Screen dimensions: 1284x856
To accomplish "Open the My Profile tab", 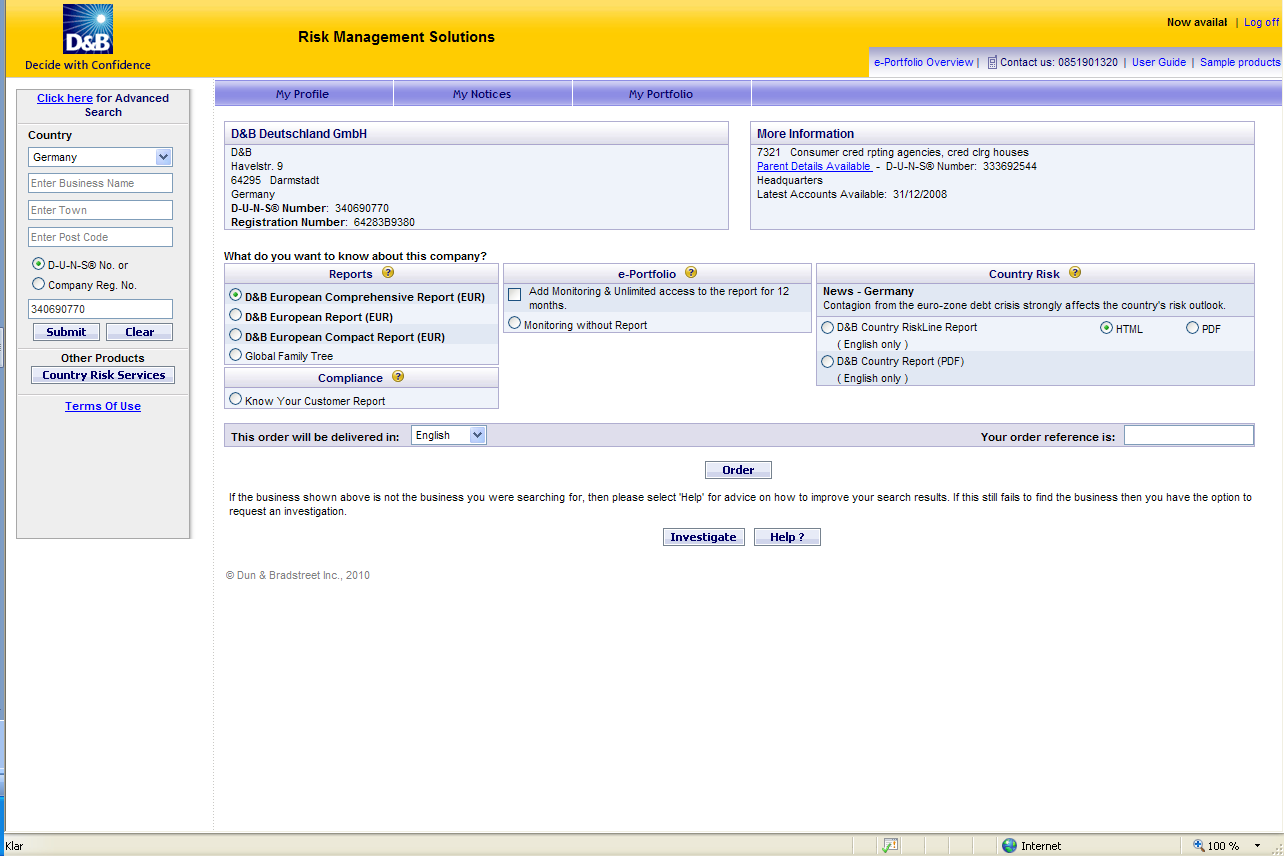I will pos(303,94).
